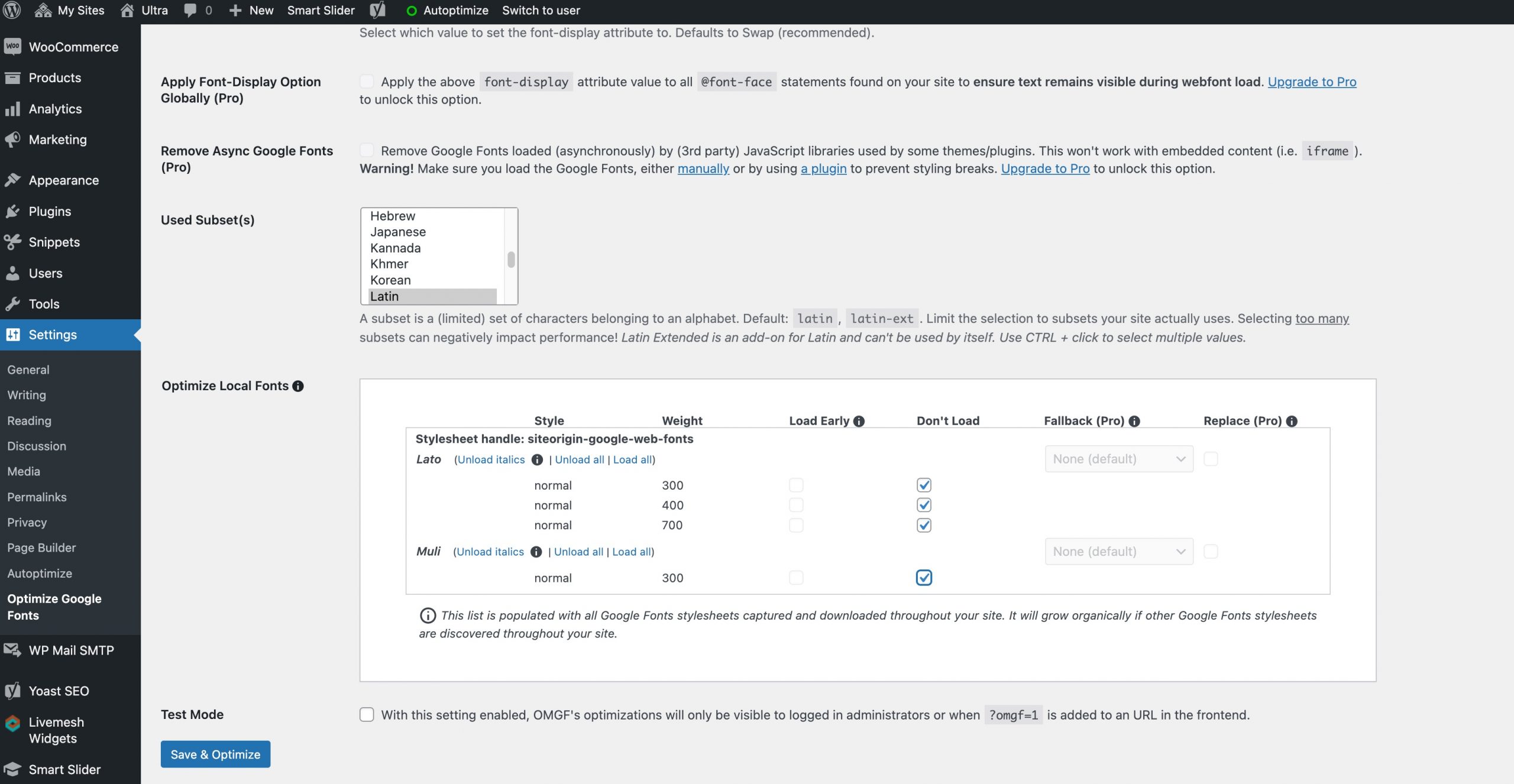This screenshot has width=1514, height=784.
Task: Click the info icon beside Load Early header
Action: click(859, 421)
